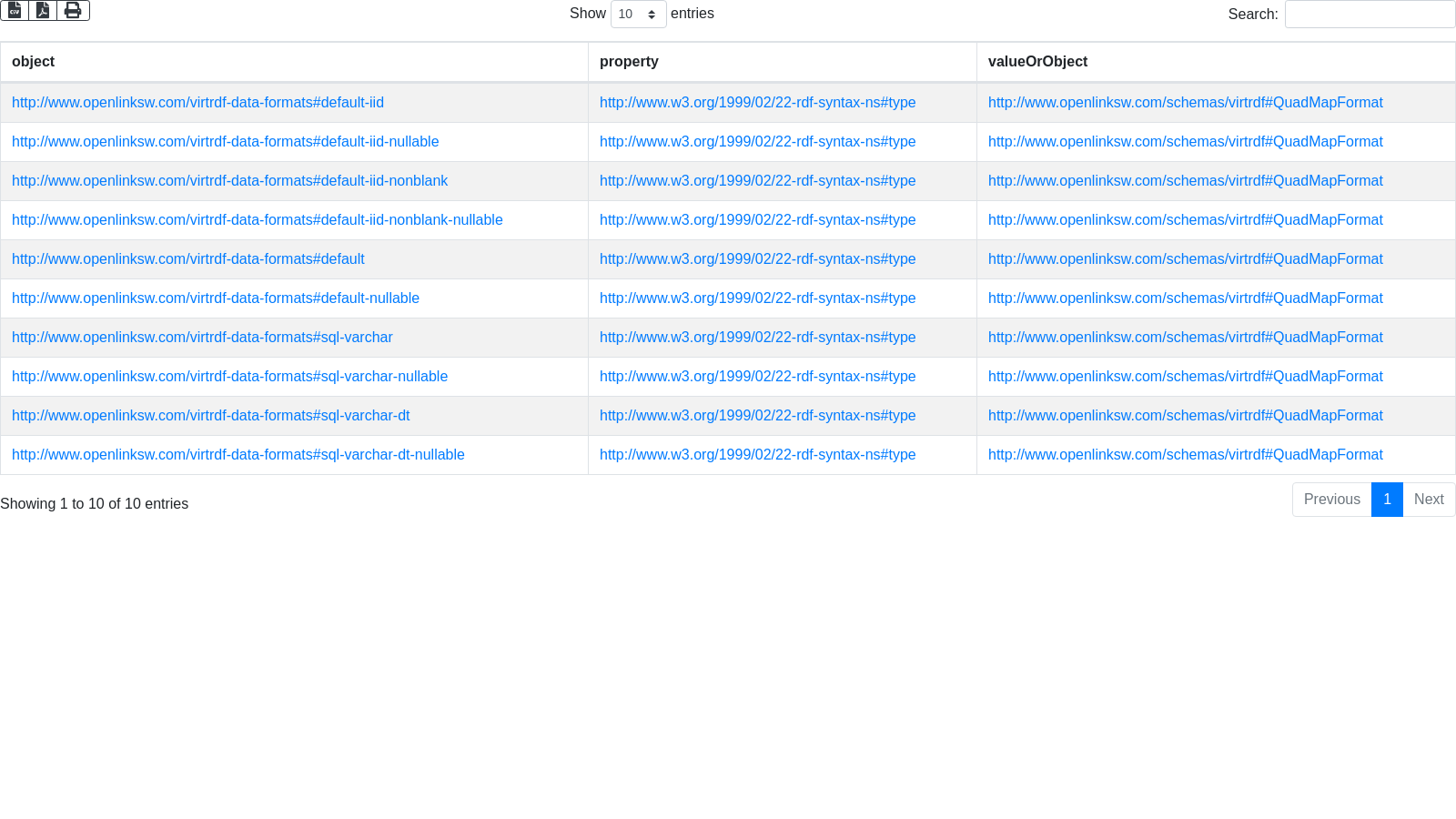The width and height of the screenshot is (1456, 819).
Task: Open QuadMapFormat link in the last row
Action: [x=1185, y=455]
